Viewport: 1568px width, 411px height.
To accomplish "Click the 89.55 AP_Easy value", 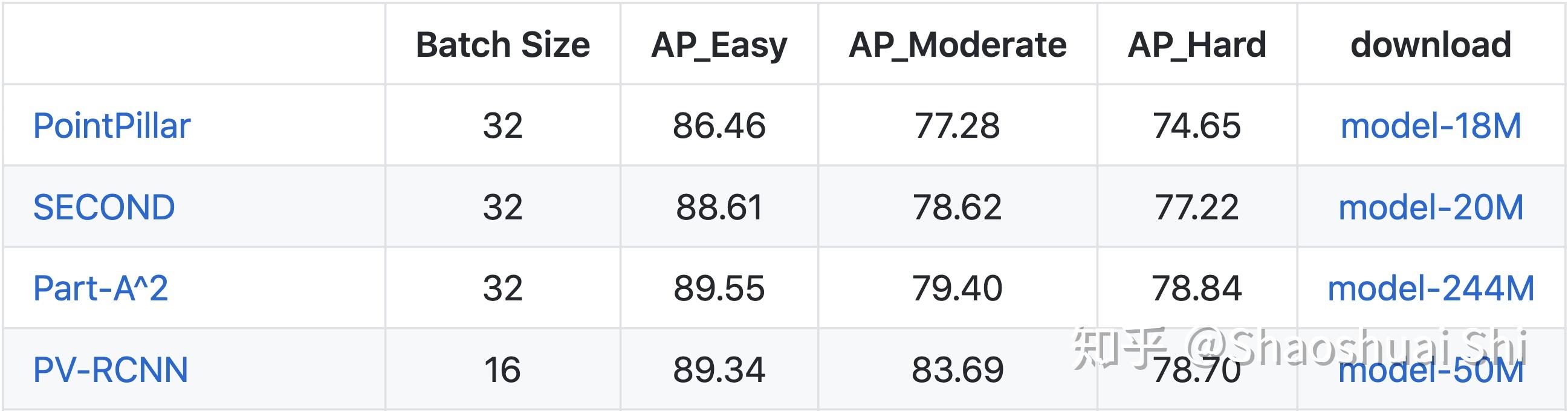I will click(719, 288).
